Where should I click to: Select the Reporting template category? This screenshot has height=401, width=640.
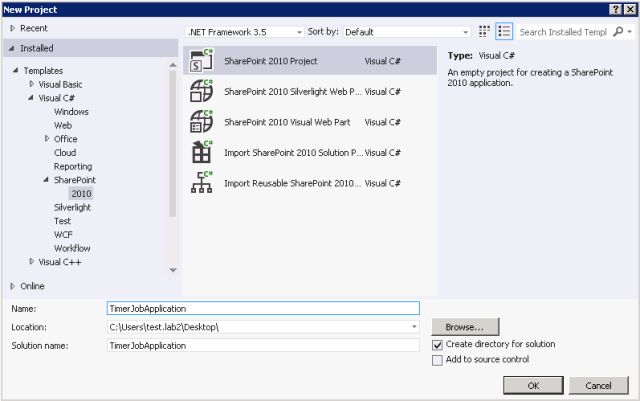coord(73,166)
